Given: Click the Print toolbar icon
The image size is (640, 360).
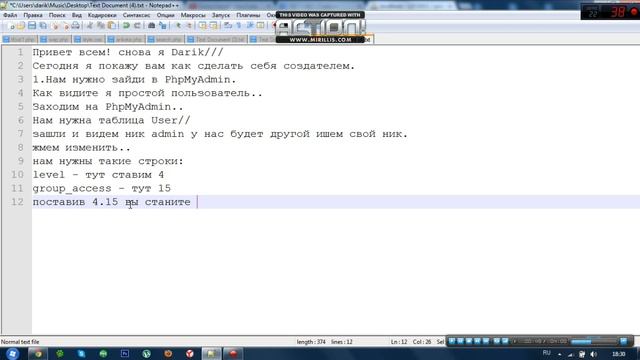Looking at the screenshot, I should pyautogui.click(x=76, y=26).
